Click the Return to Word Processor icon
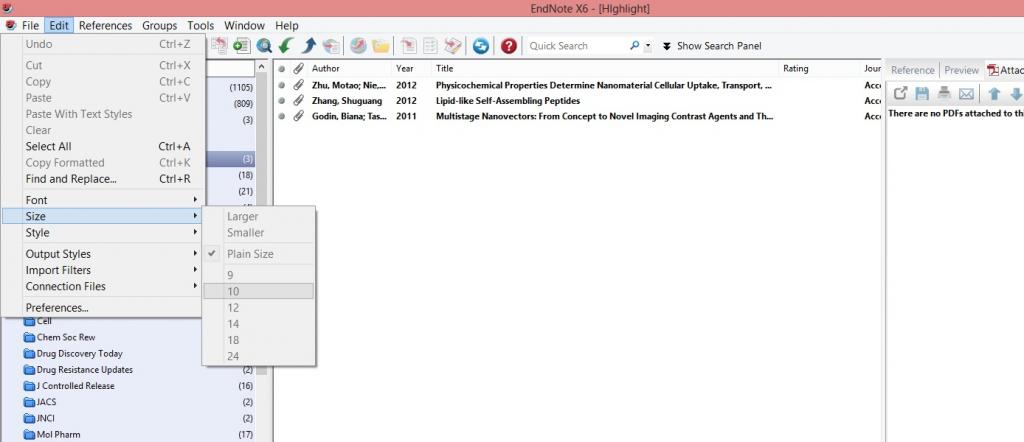Viewport: 1024px width, 442px height. click(x=453, y=46)
